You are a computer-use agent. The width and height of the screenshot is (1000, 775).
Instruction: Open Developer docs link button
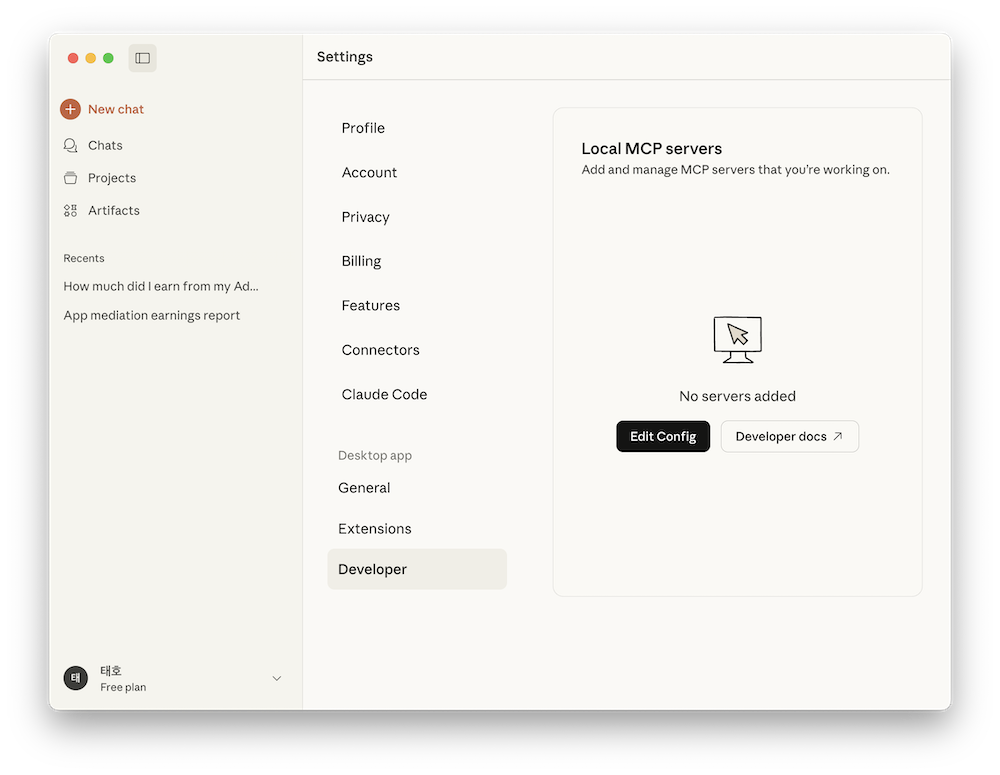[790, 436]
